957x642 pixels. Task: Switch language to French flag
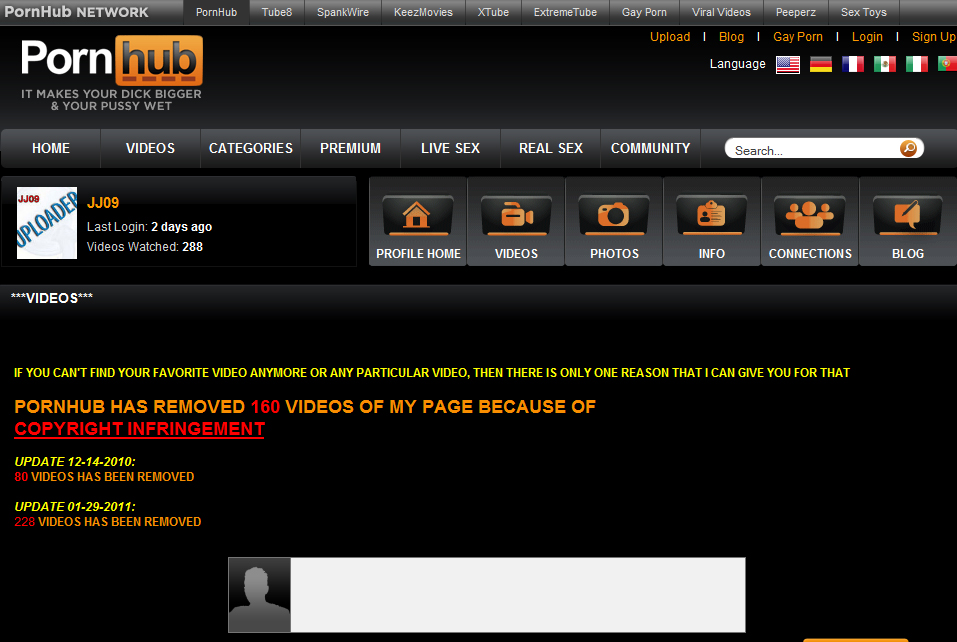click(853, 64)
